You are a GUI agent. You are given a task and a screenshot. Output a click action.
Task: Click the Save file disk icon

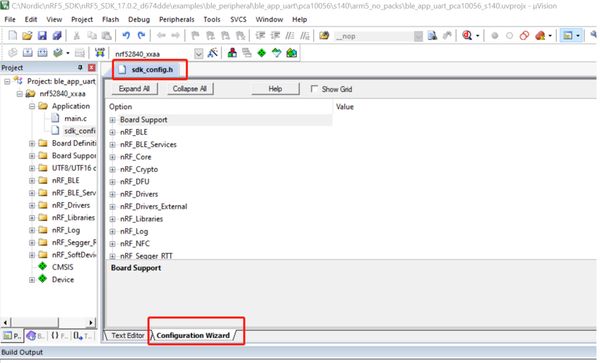pos(42,36)
